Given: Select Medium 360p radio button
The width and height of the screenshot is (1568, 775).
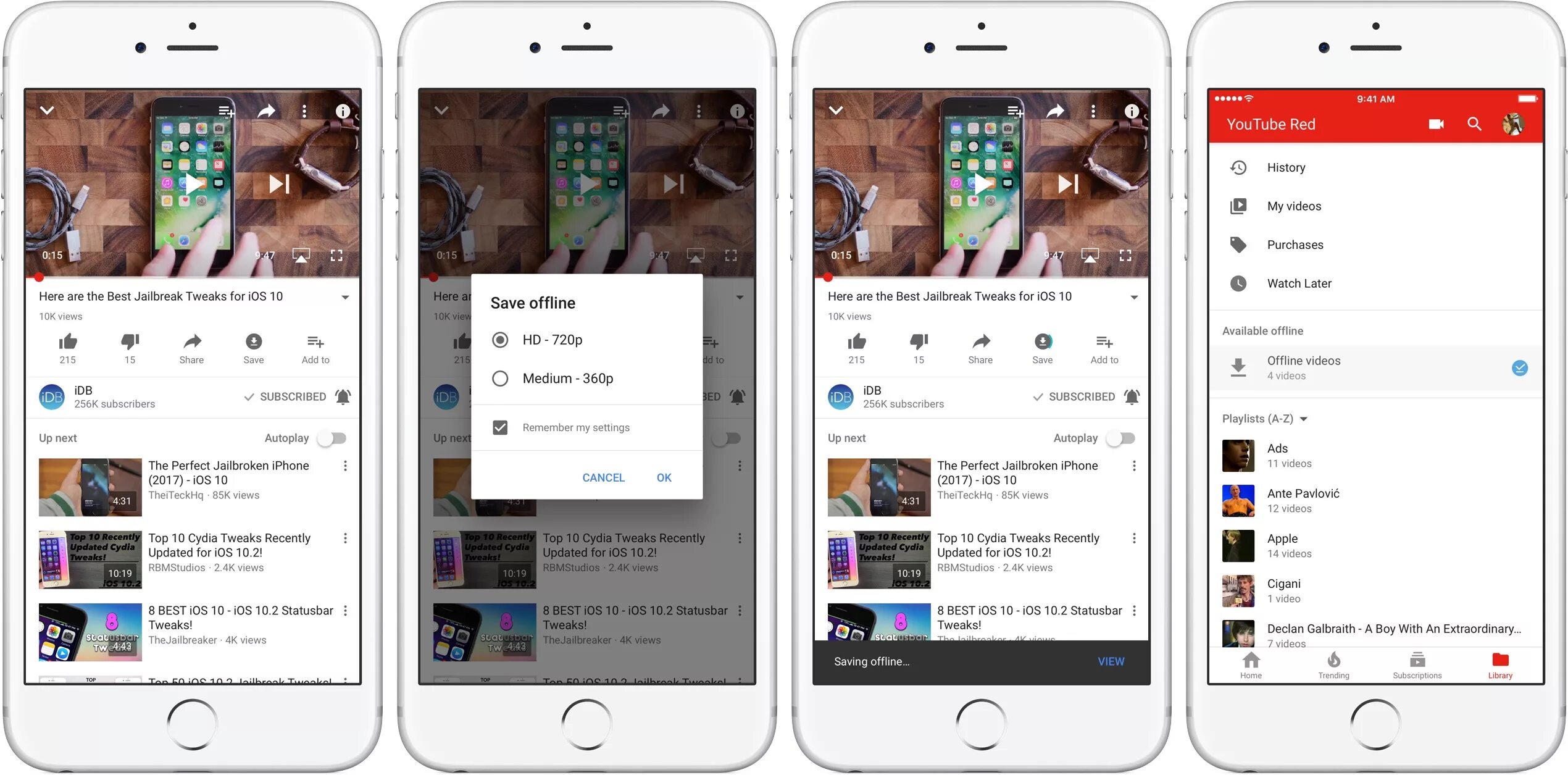Looking at the screenshot, I should (498, 378).
